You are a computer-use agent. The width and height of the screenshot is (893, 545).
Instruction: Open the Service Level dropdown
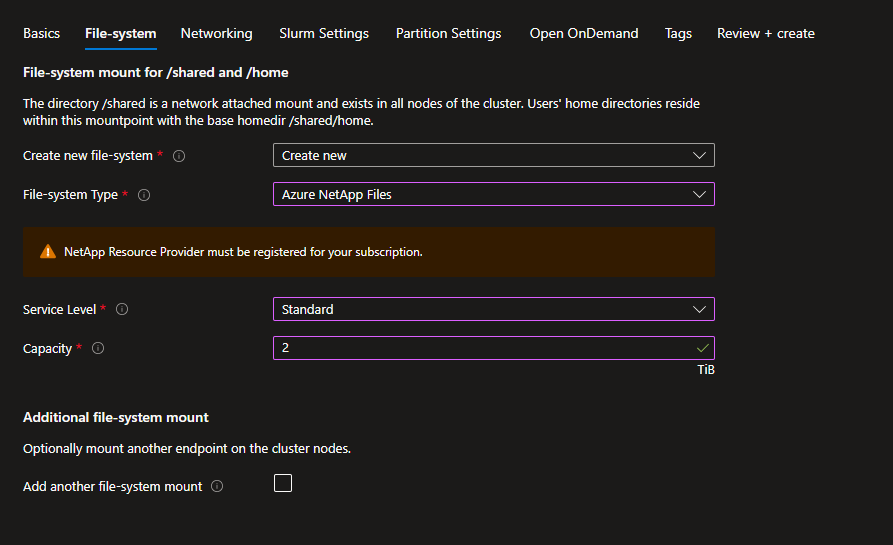pos(493,310)
